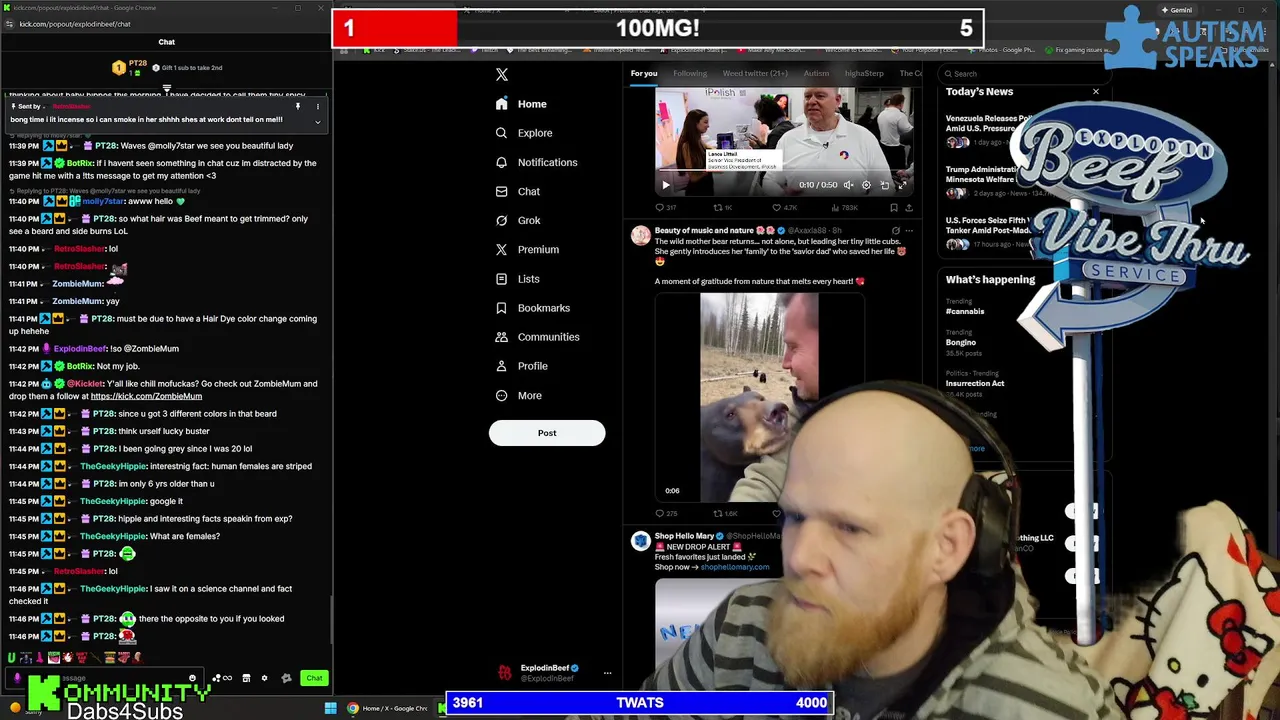Enter fullscreen on the iPolish video
1280x720 pixels.
(901, 185)
